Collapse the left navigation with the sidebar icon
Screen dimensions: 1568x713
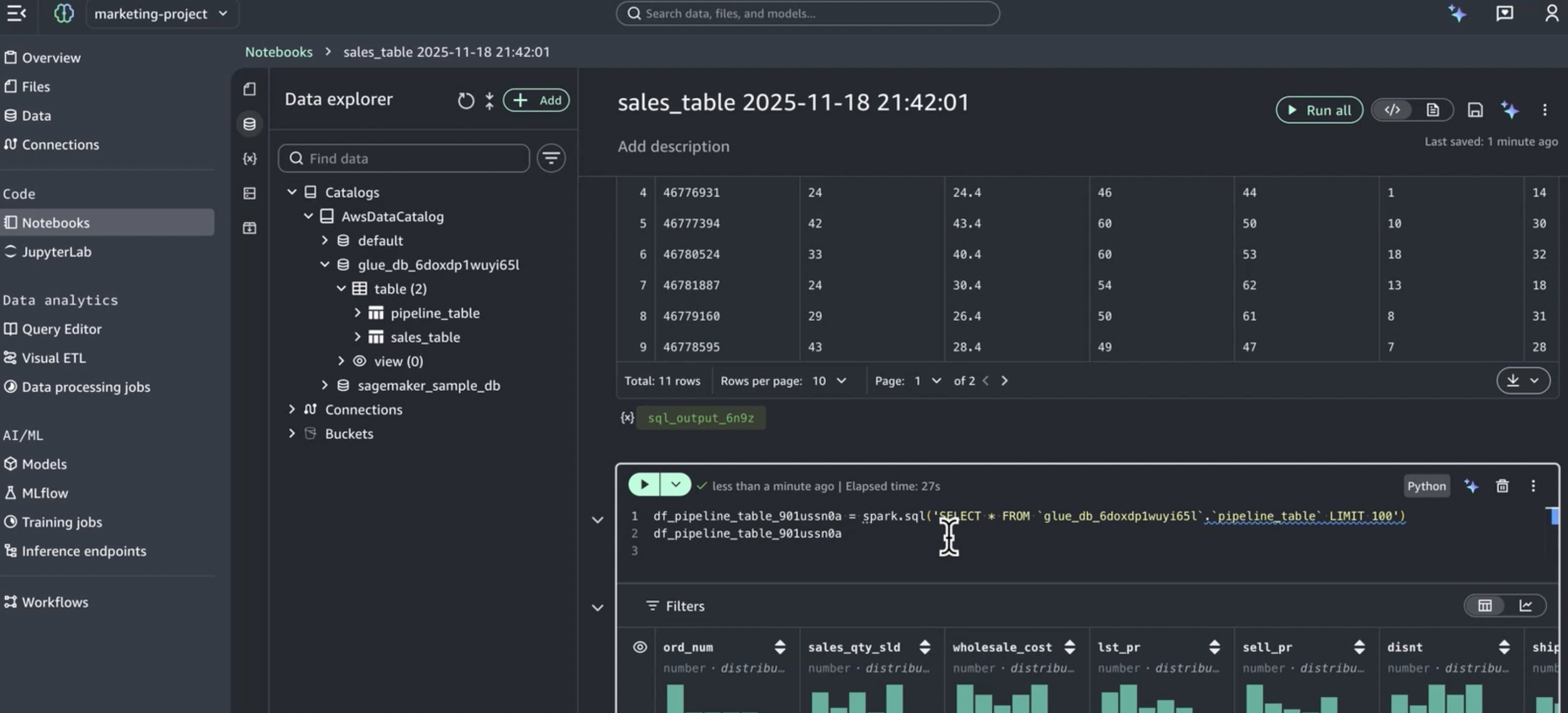(x=16, y=13)
